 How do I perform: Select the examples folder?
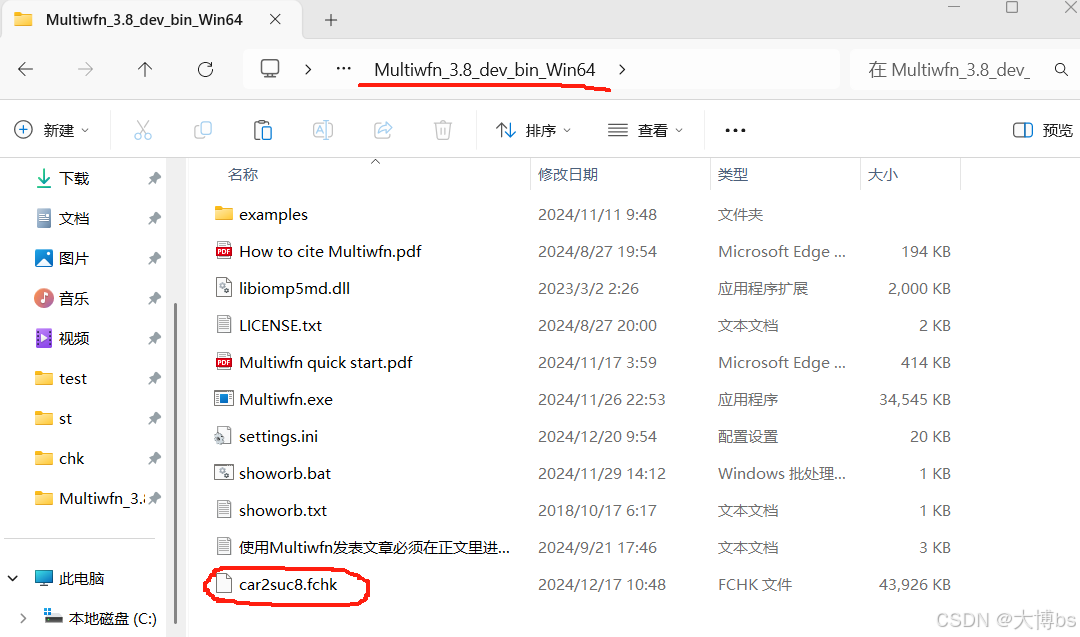273,214
